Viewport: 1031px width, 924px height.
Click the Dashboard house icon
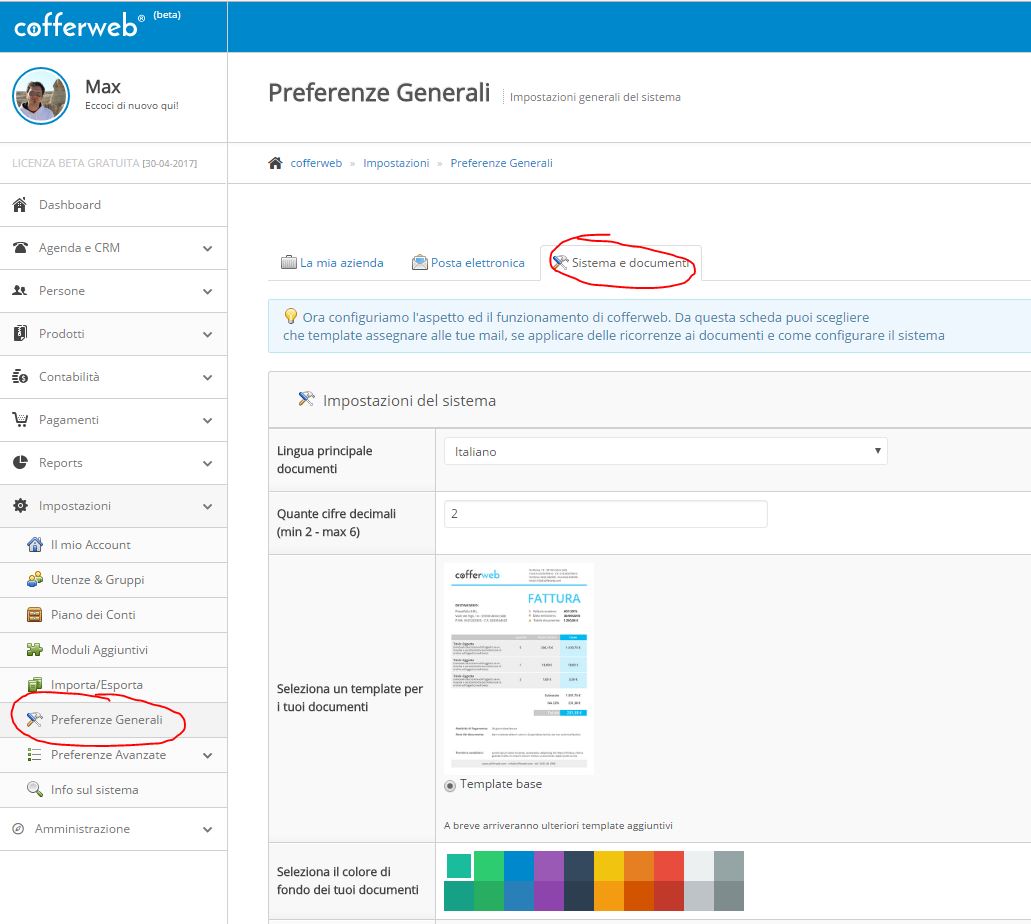[20, 205]
